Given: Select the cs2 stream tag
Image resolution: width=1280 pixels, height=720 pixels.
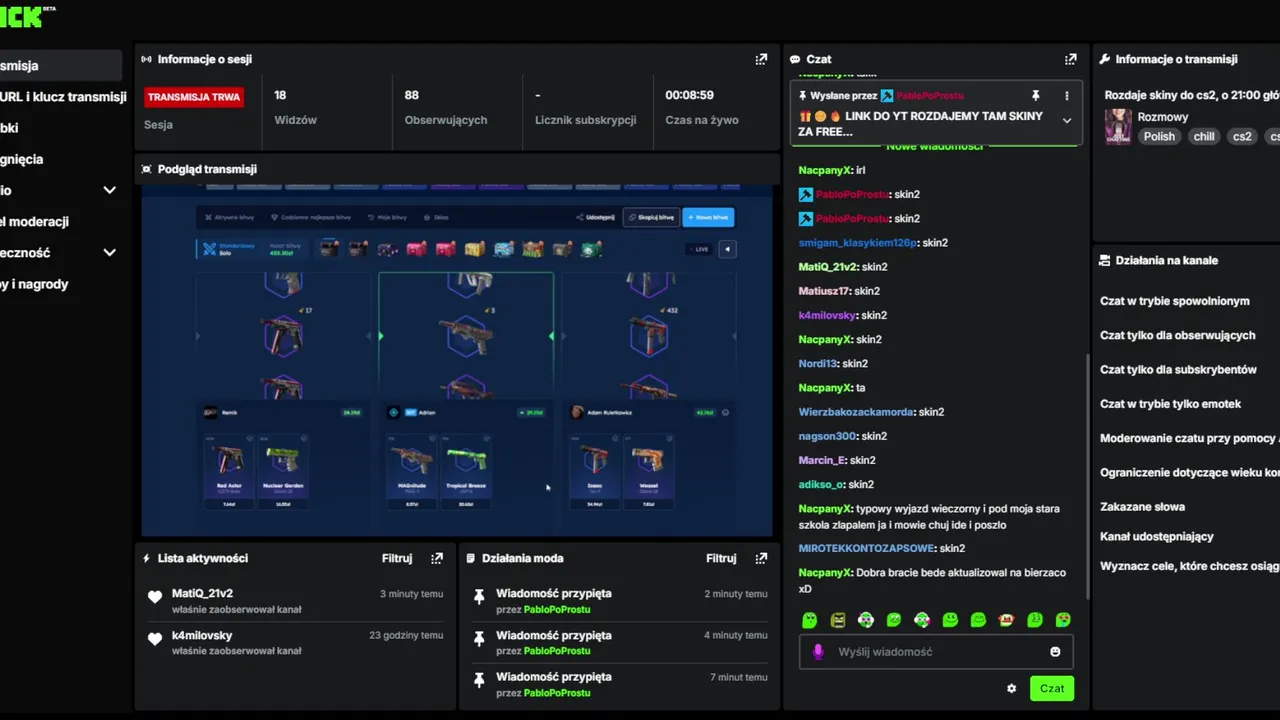Looking at the screenshot, I should (x=1242, y=137).
